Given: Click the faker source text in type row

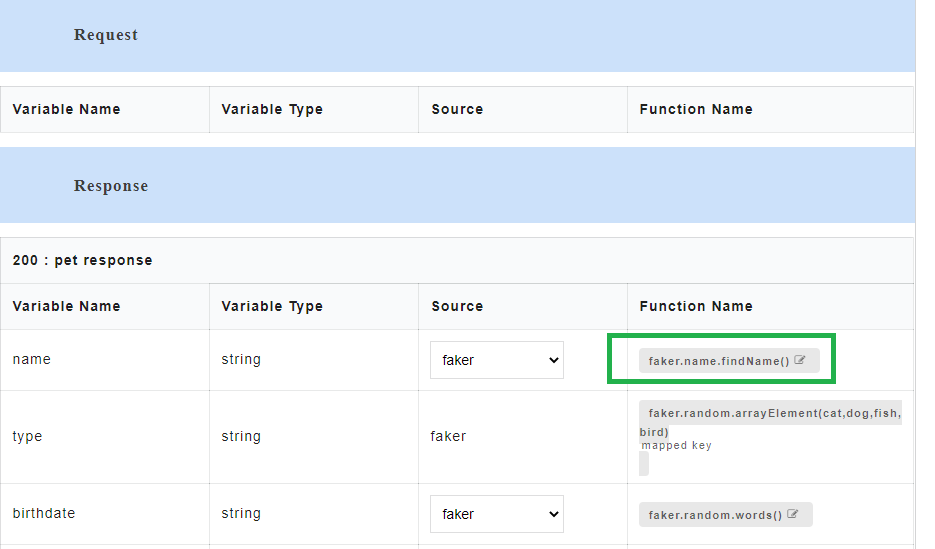Looking at the screenshot, I should click(x=448, y=436).
